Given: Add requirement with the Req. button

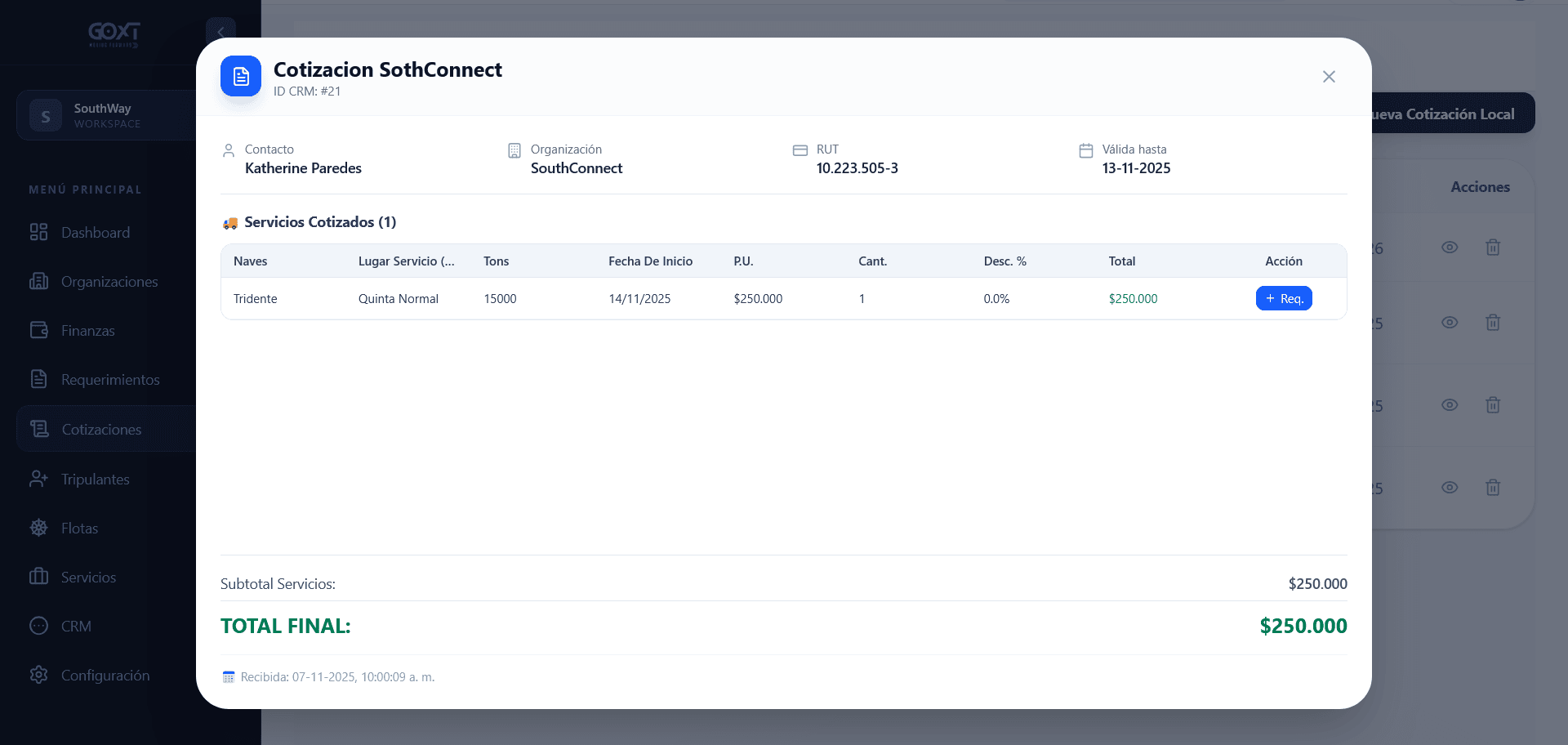Looking at the screenshot, I should pos(1284,298).
